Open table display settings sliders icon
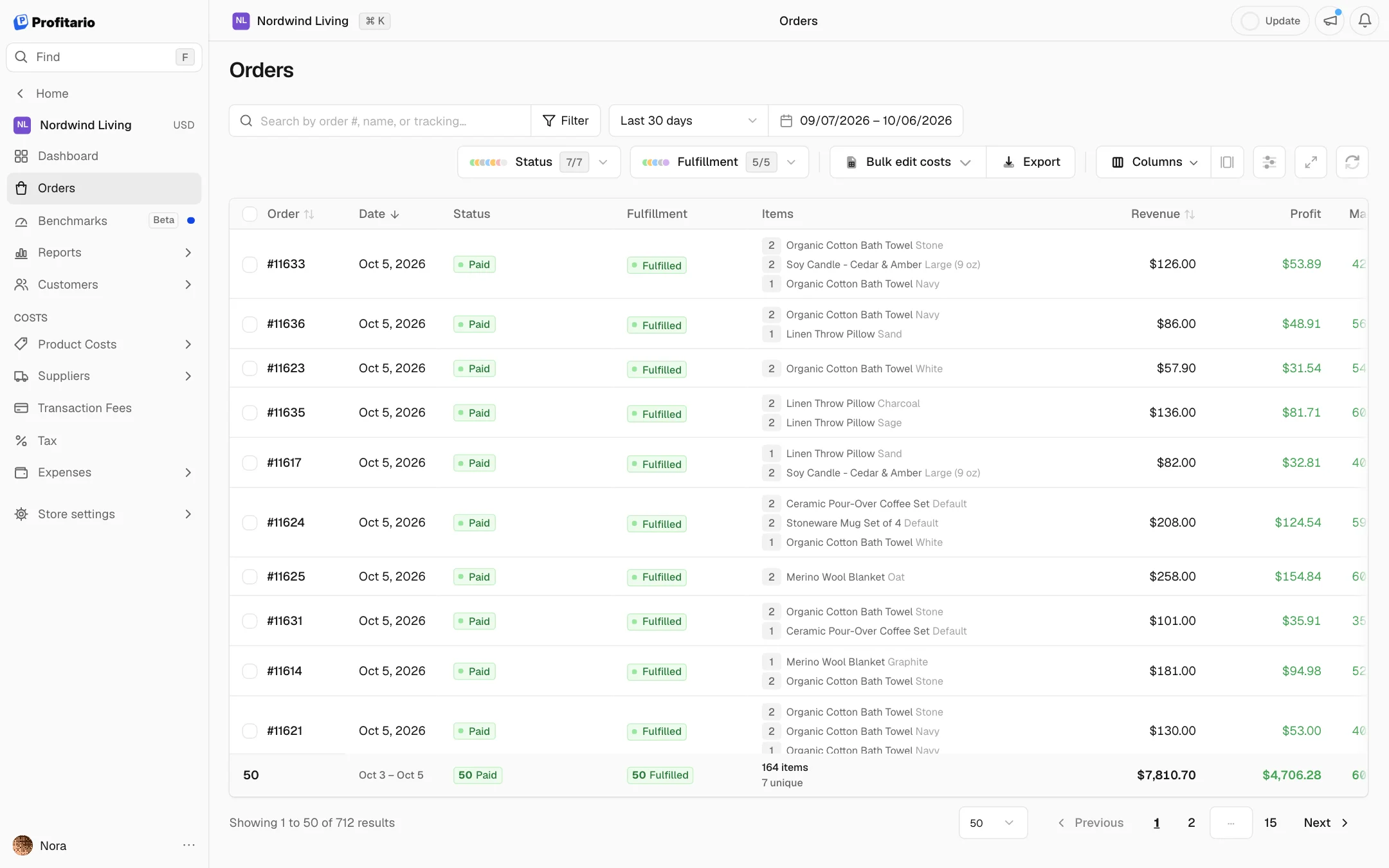The height and width of the screenshot is (868, 1389). click(x=1269, y=162)
